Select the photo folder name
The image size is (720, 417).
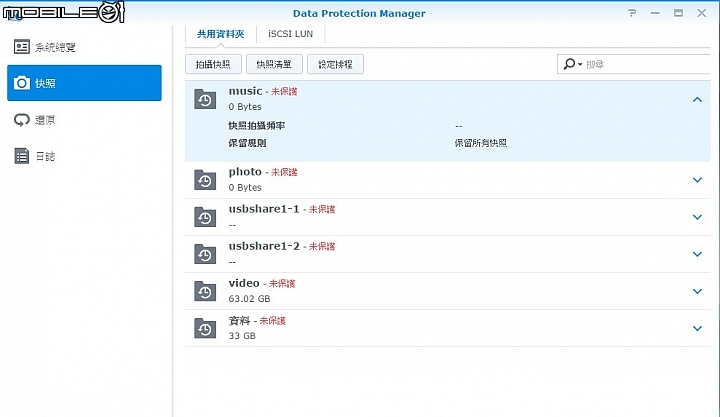[245, 172]
